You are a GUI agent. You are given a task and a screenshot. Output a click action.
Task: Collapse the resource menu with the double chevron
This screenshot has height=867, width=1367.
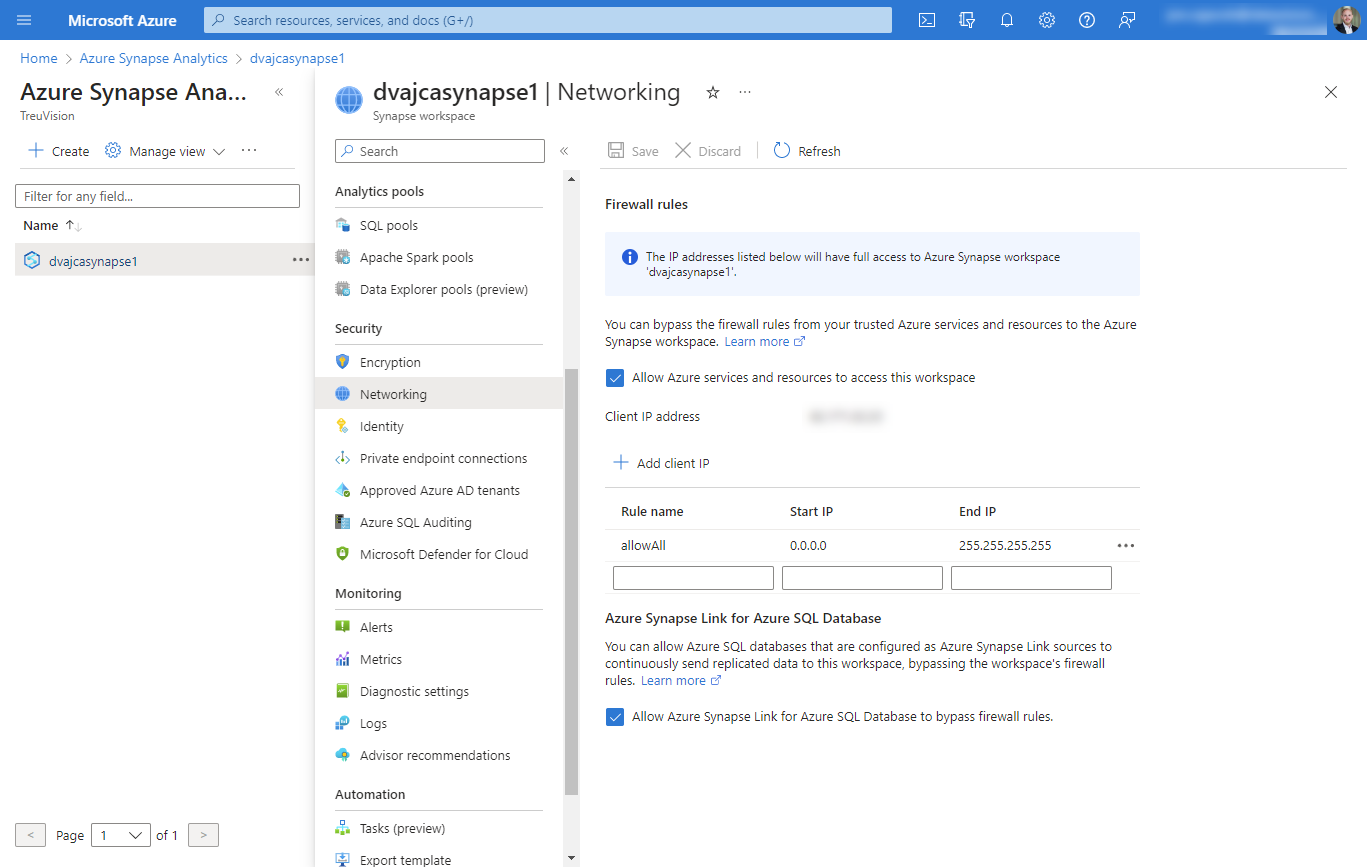(564, 151)
